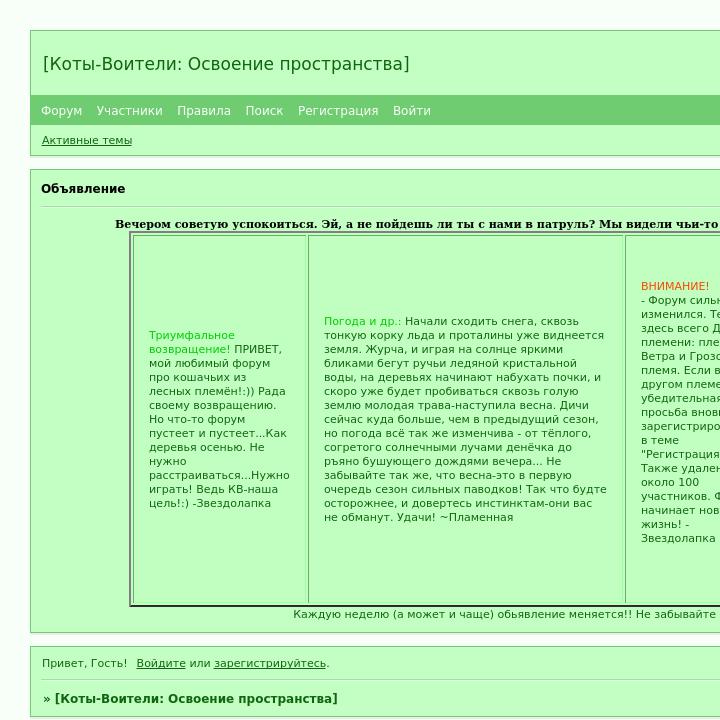Click the Объявление heading

click(x=83, y=189)
